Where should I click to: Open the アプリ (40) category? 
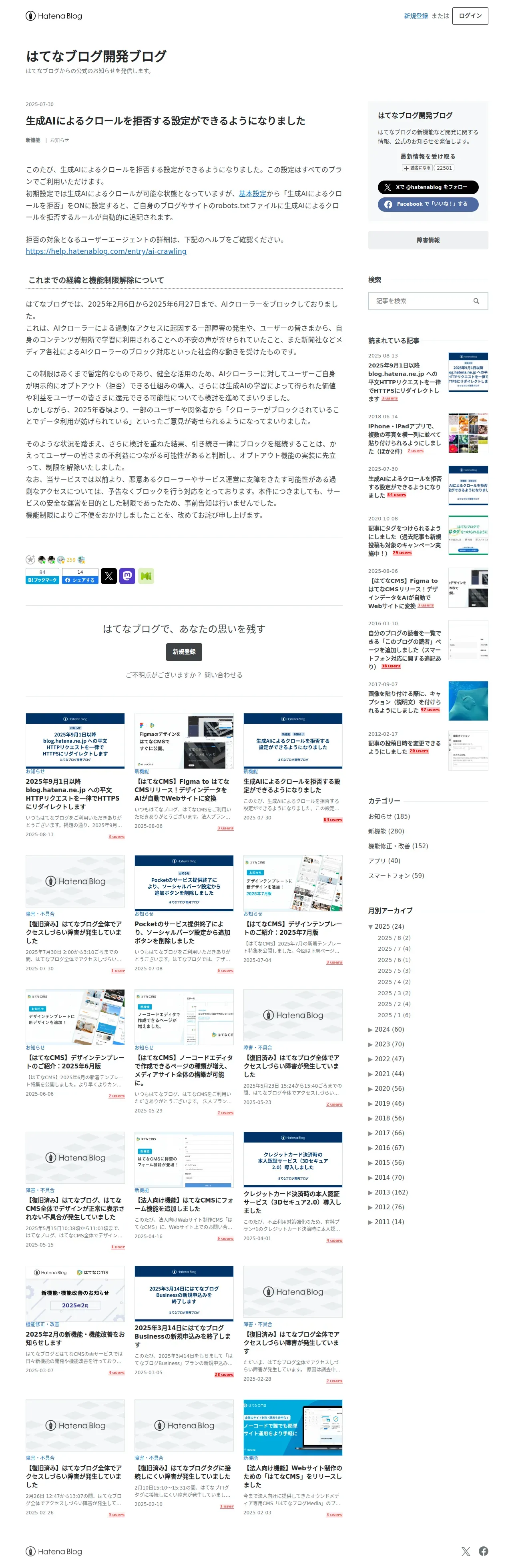383,861
